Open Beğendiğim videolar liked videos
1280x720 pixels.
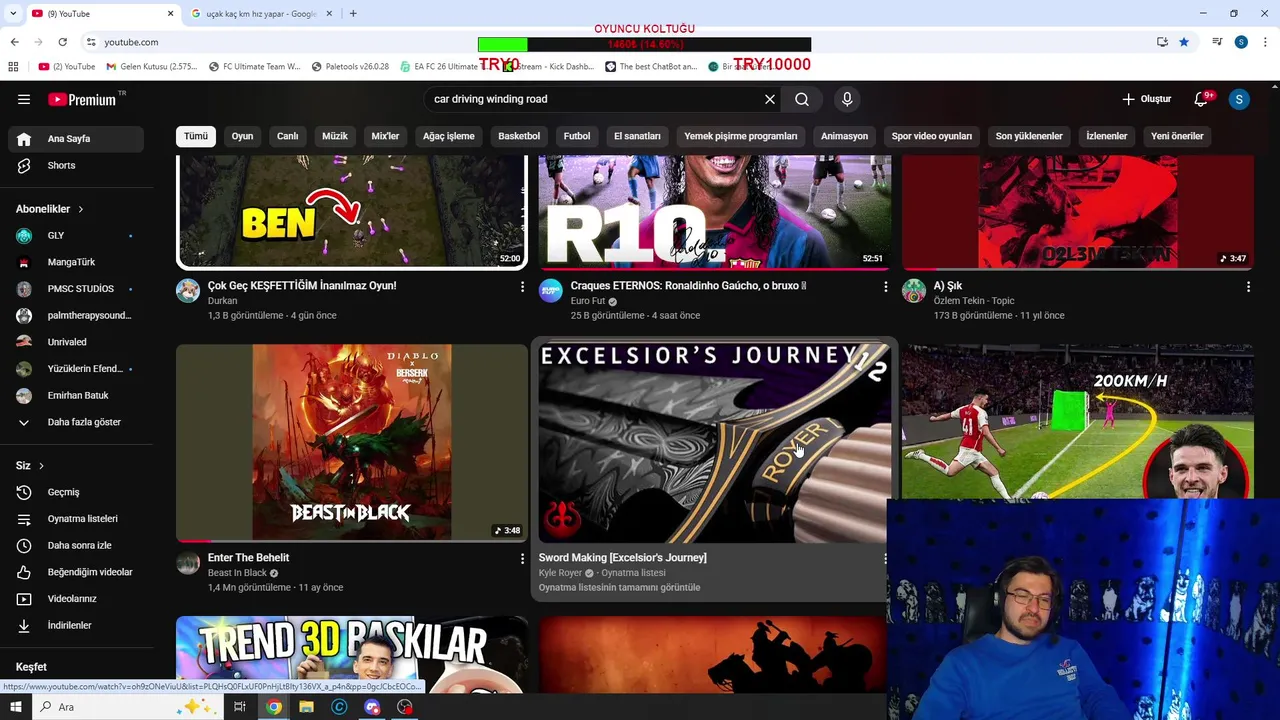(x=76, y=572)
